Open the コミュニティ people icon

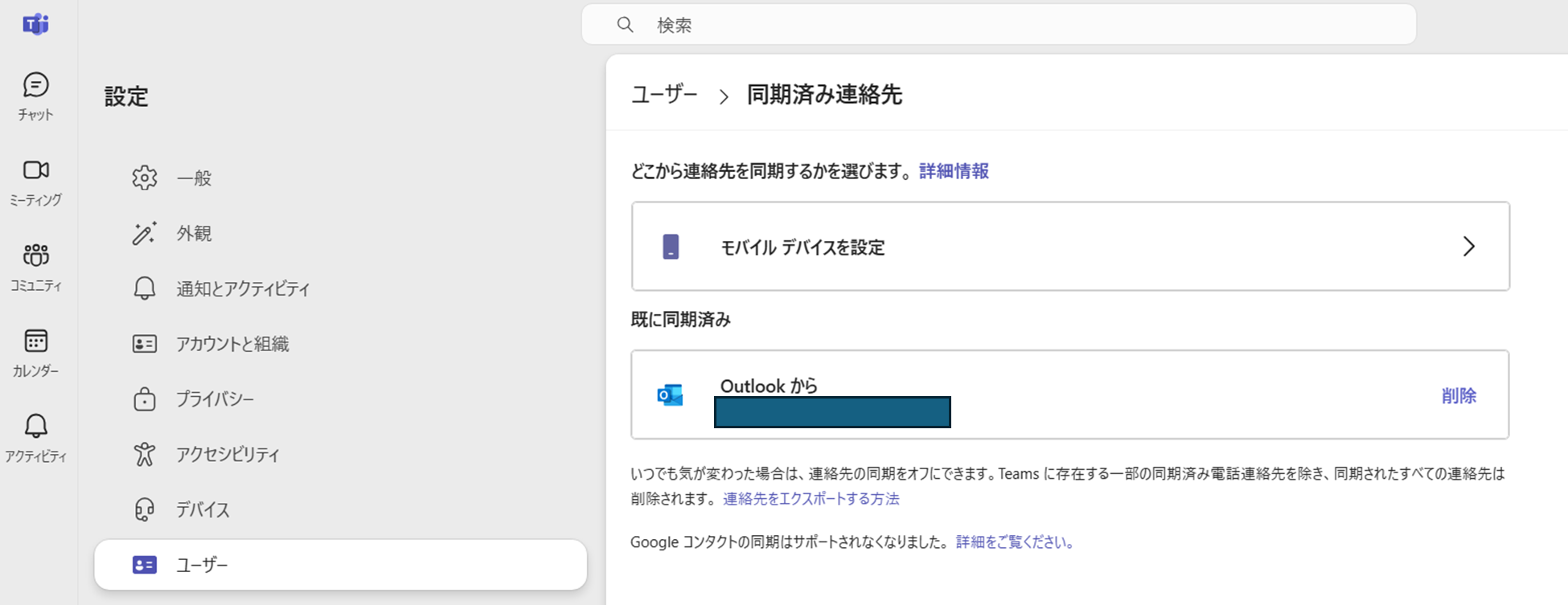(x=35, y=255)
